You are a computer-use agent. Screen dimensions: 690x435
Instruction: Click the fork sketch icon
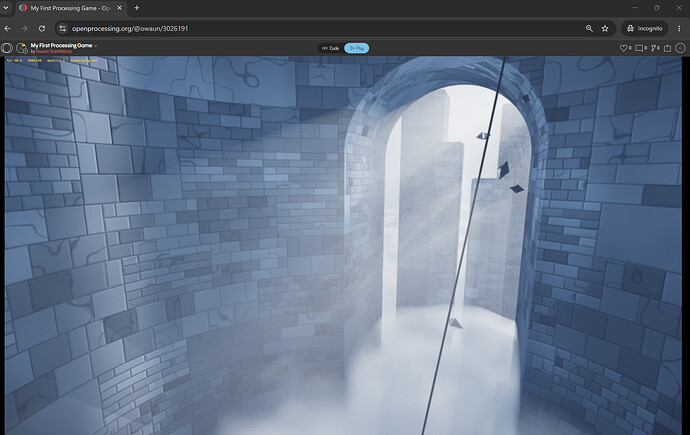[x=655, y=48]
